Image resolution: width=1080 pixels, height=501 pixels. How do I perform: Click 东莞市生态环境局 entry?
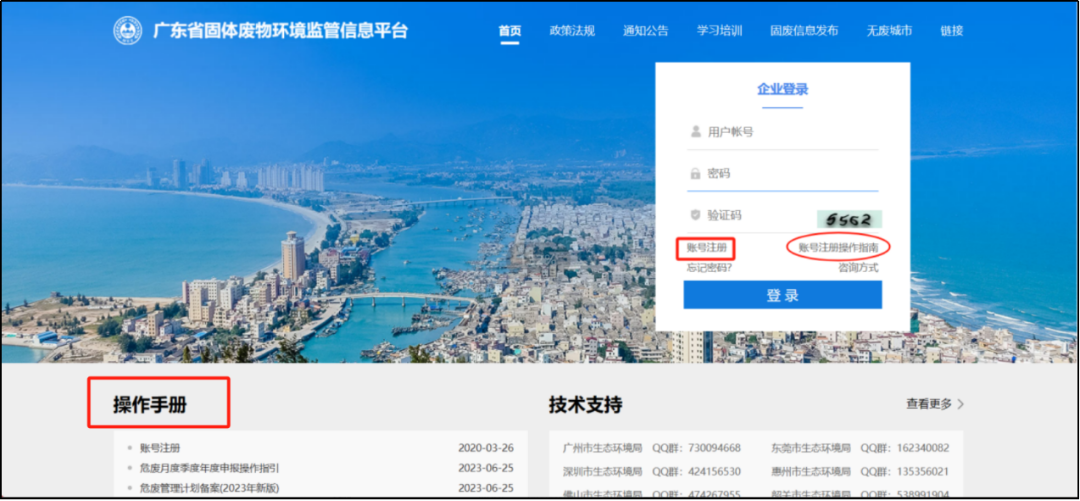tap(811, 448)
